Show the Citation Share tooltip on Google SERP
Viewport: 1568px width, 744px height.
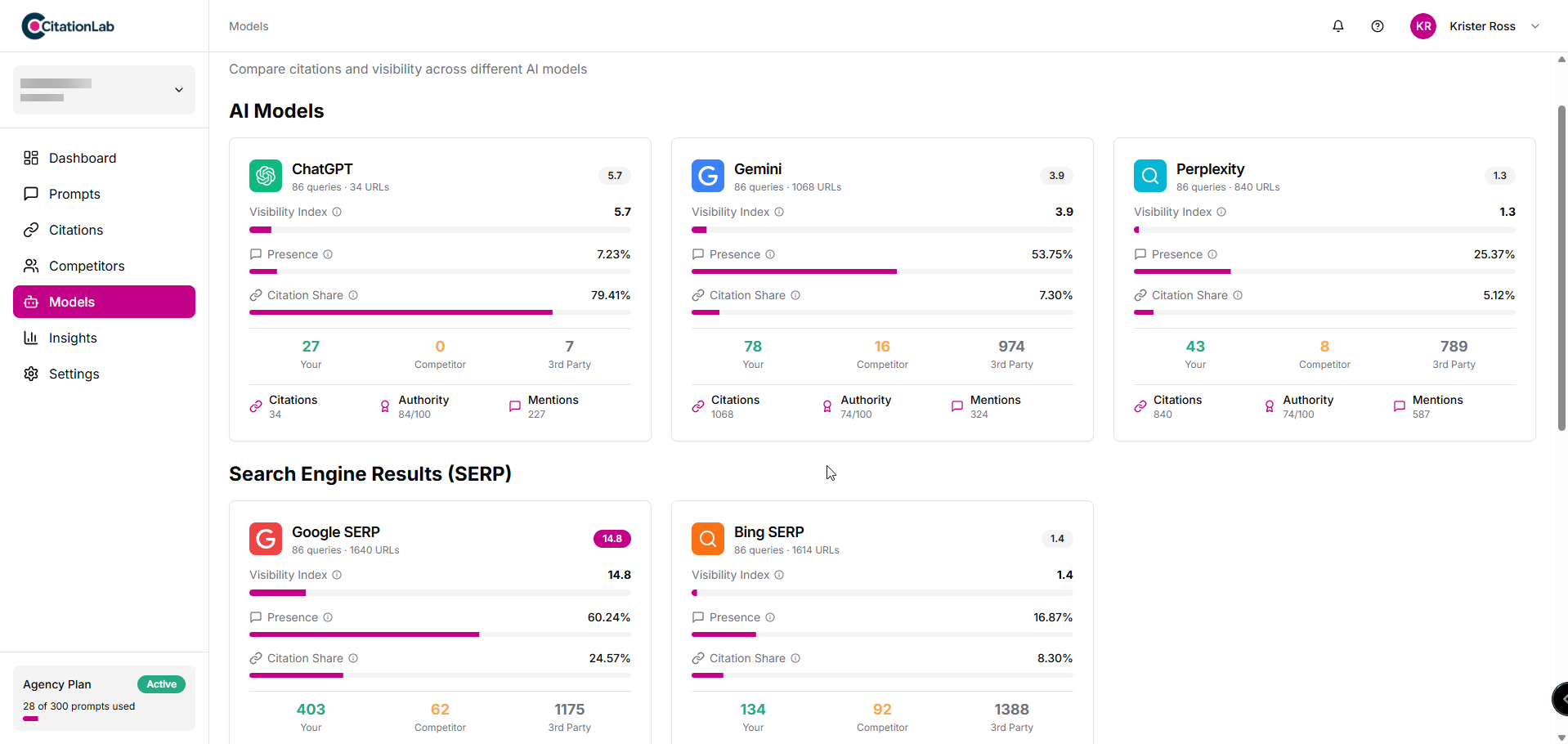[353, 658]
